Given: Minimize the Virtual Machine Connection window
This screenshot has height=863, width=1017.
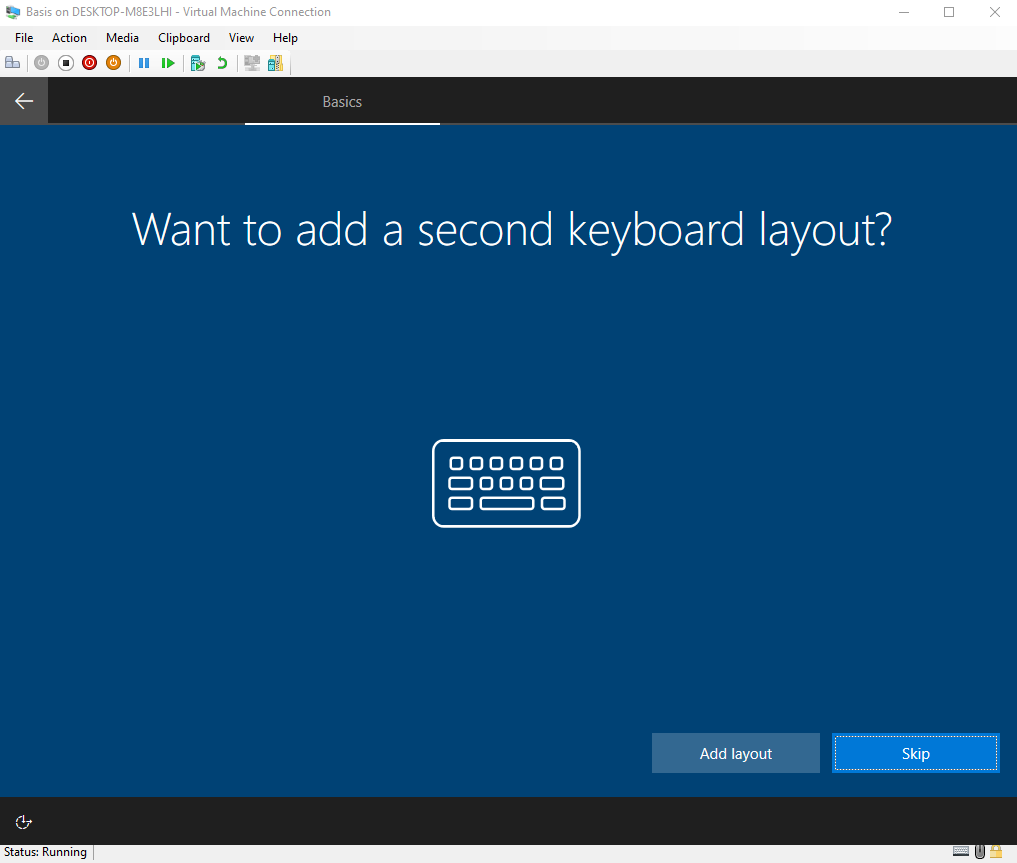Looking at the screenshot, I should pos(904,12).
